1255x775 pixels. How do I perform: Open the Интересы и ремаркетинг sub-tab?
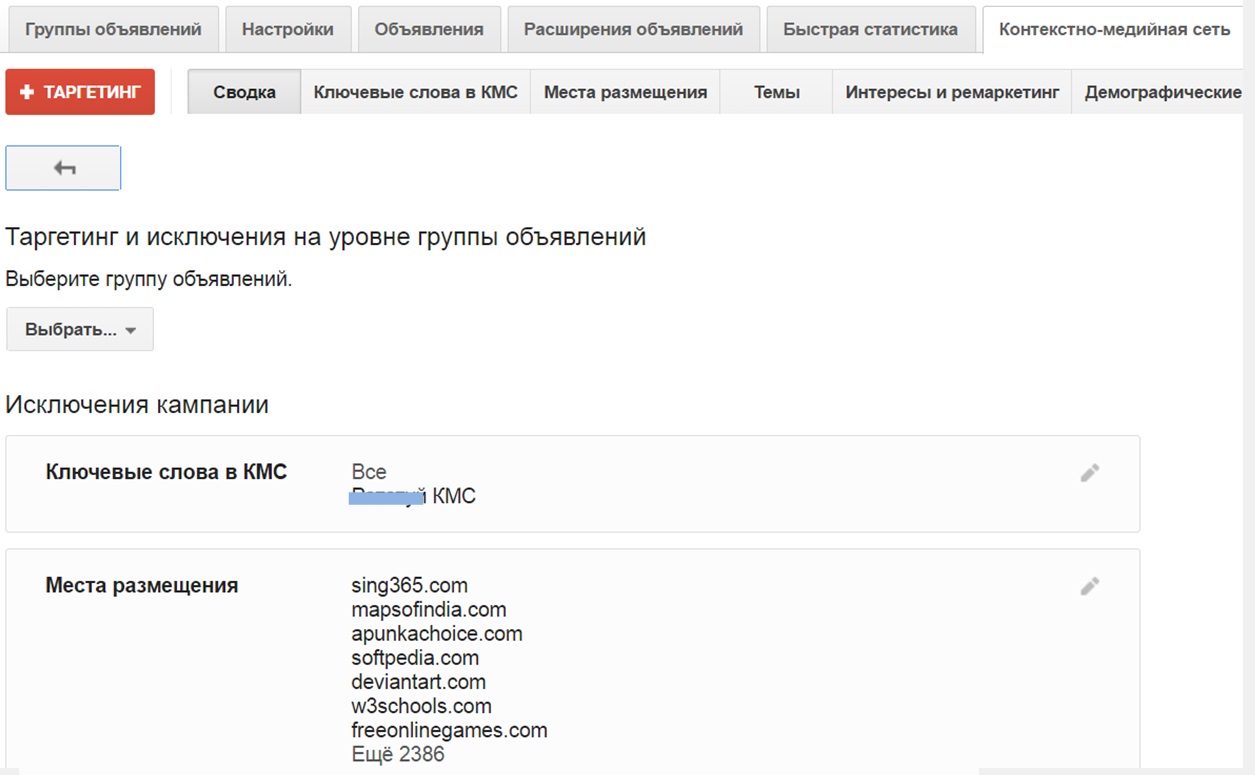tap(951, 92)
